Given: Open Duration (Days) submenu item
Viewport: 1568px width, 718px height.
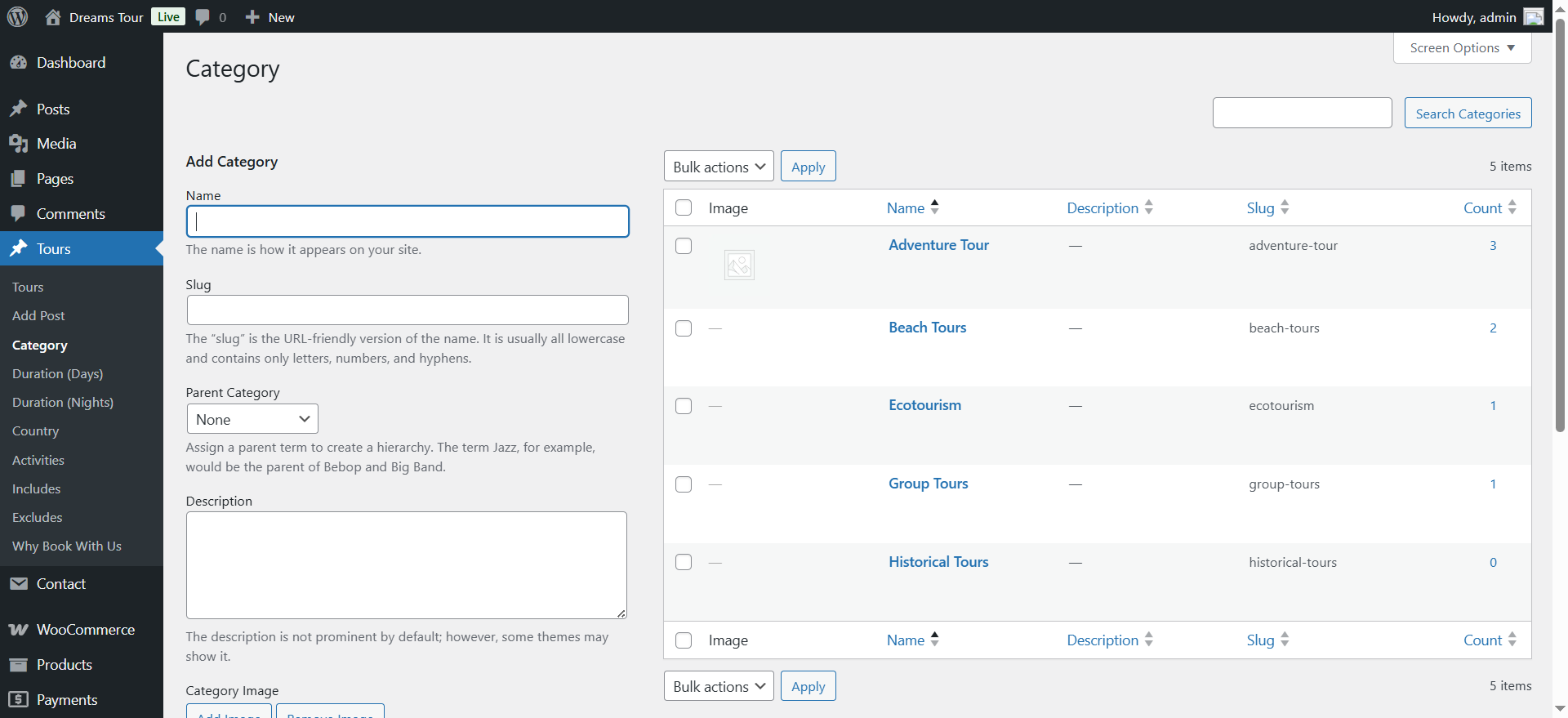Looking at the screenshot, I should click(57, 374).
